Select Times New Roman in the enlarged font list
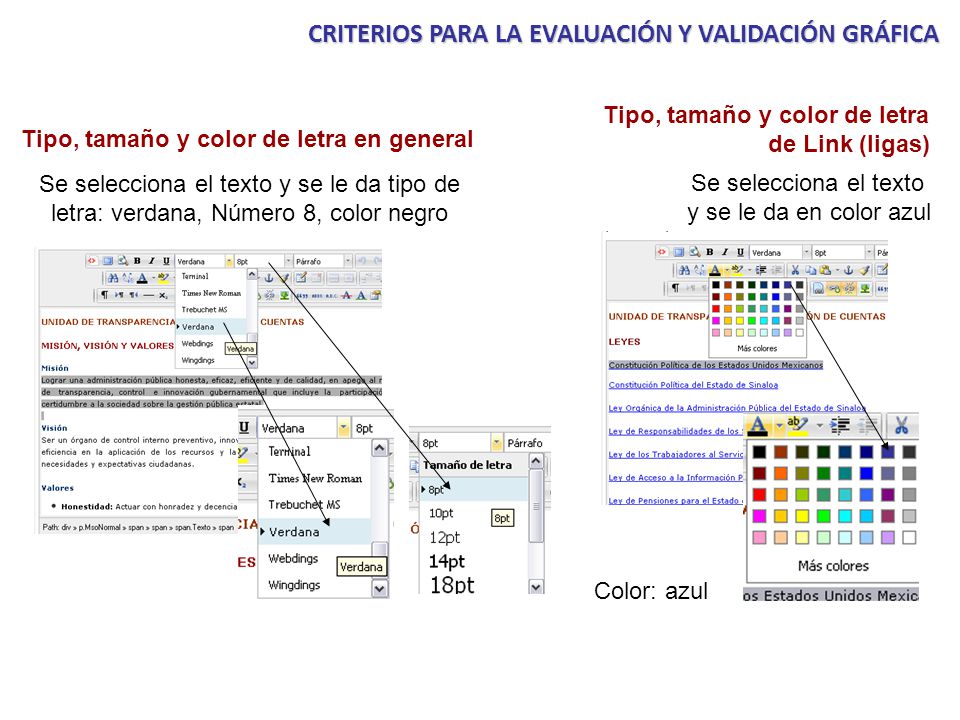Screen dimensions: 960x720 pos(315,478)
